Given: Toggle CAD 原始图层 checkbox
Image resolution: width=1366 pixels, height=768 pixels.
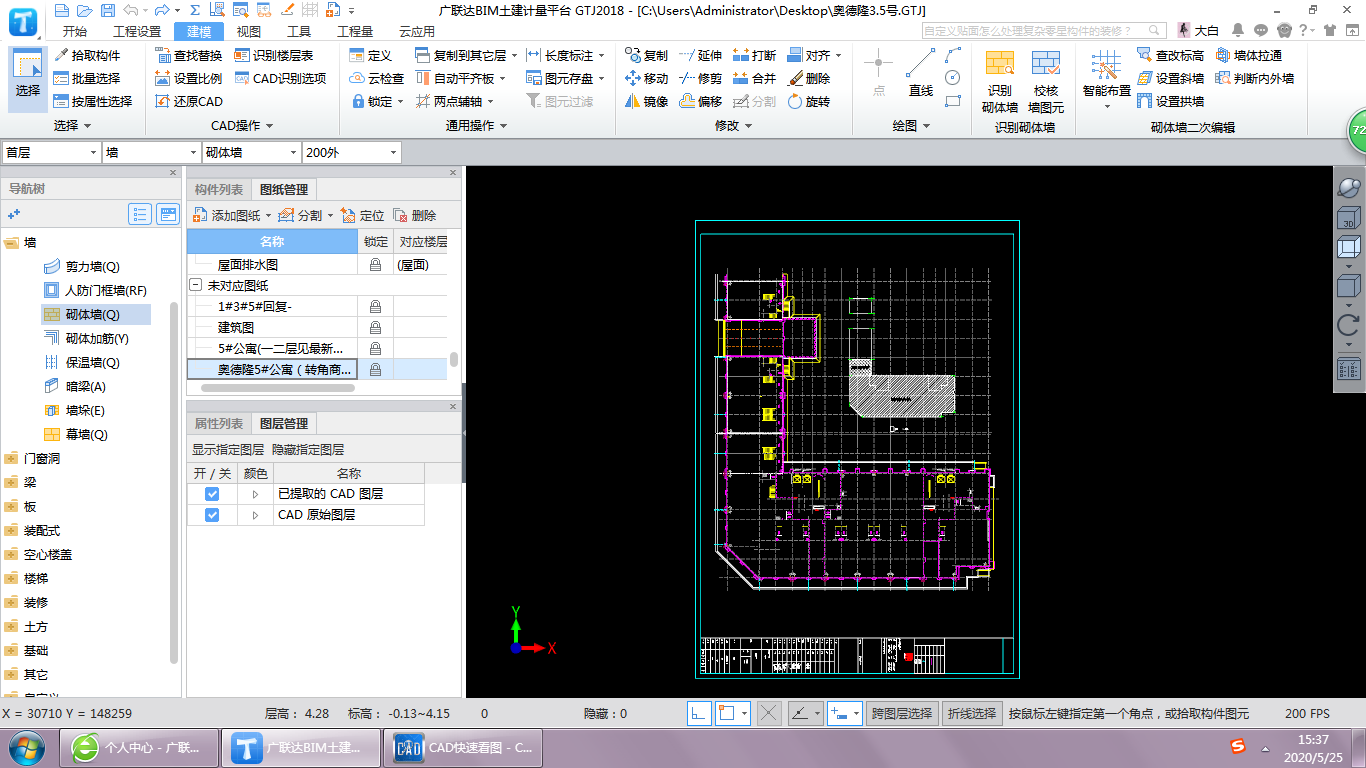Looking at the screenshot, I should [212, 515].
